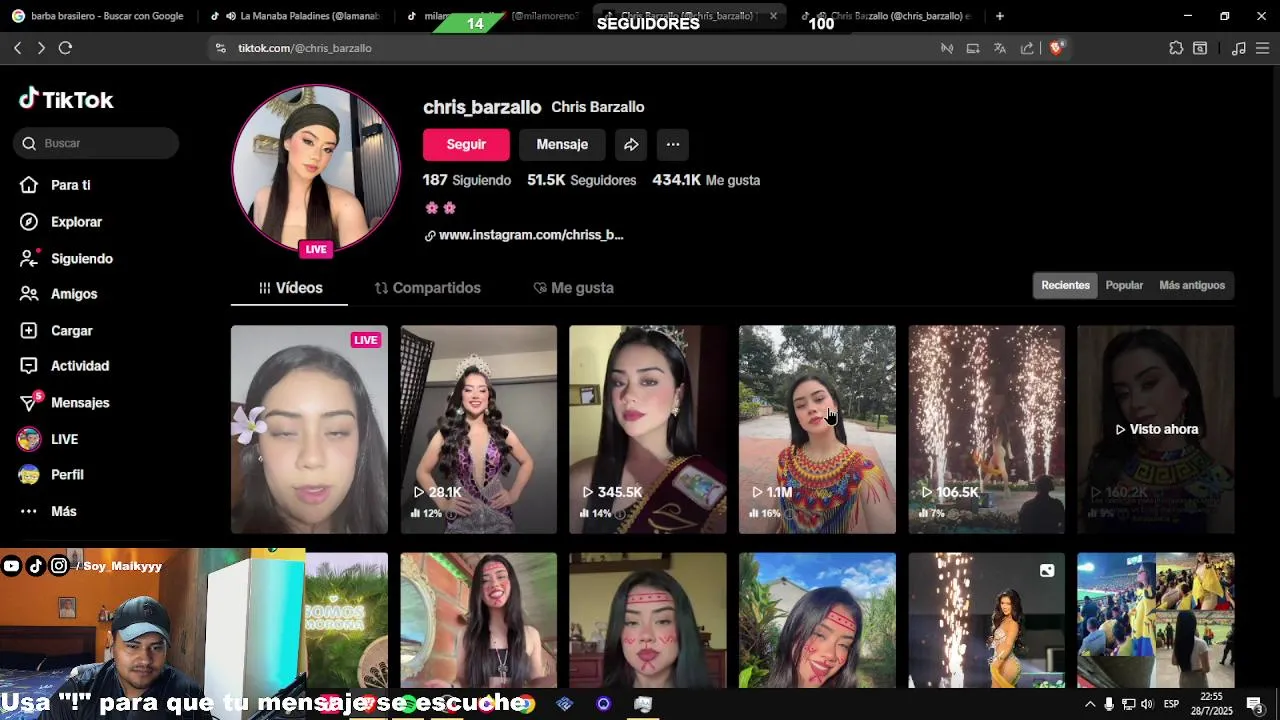
Task: Click the ESP language indicator
Action: pos(1171,704)
